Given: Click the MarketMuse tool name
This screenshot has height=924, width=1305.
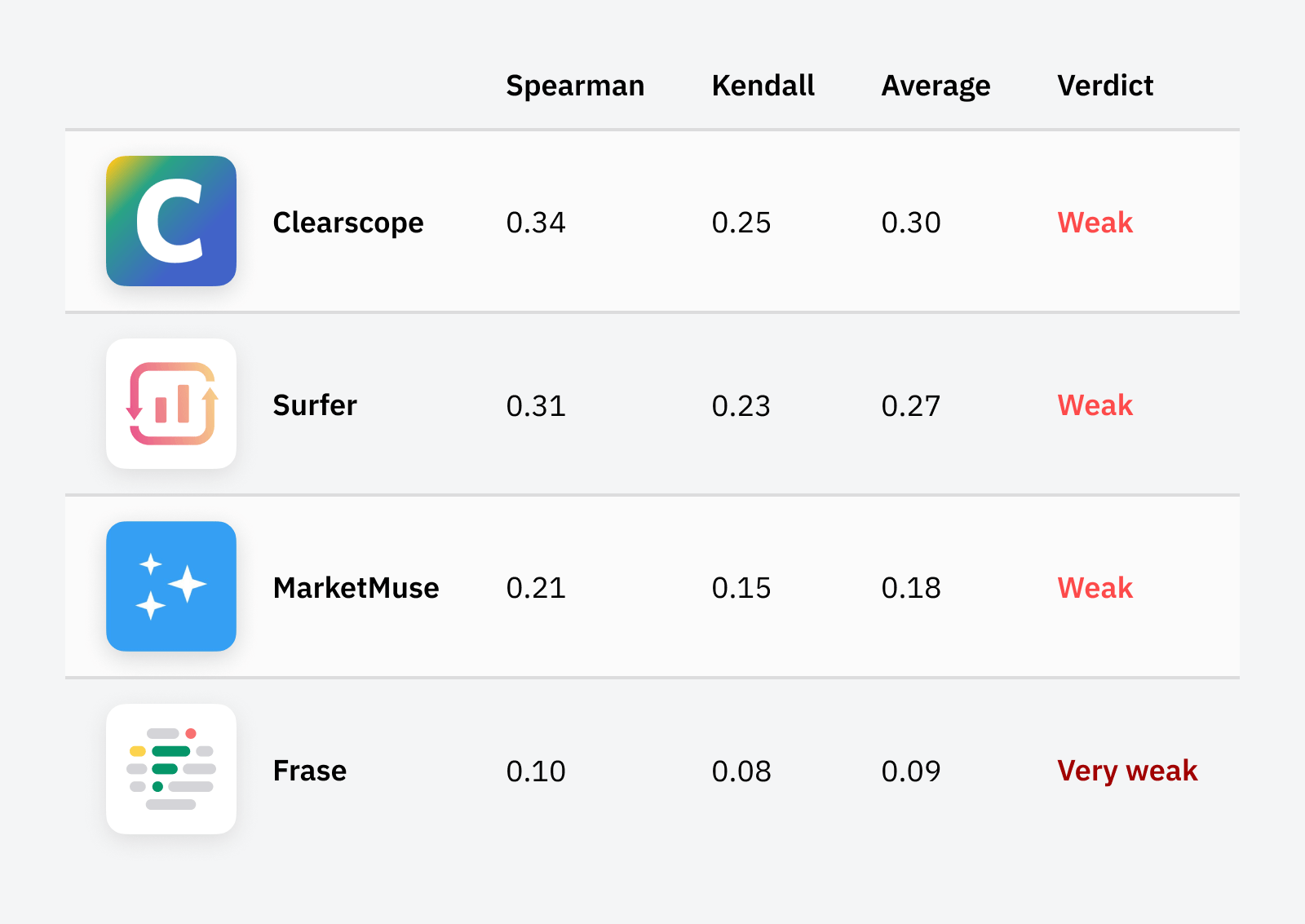Looking at the screenshot, I should [x=356, y=588].
